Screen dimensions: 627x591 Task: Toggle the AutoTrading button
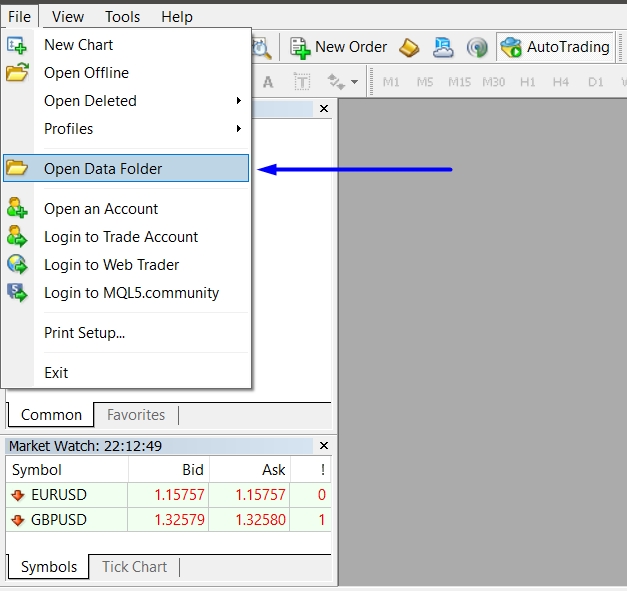[x=555, y=47]
